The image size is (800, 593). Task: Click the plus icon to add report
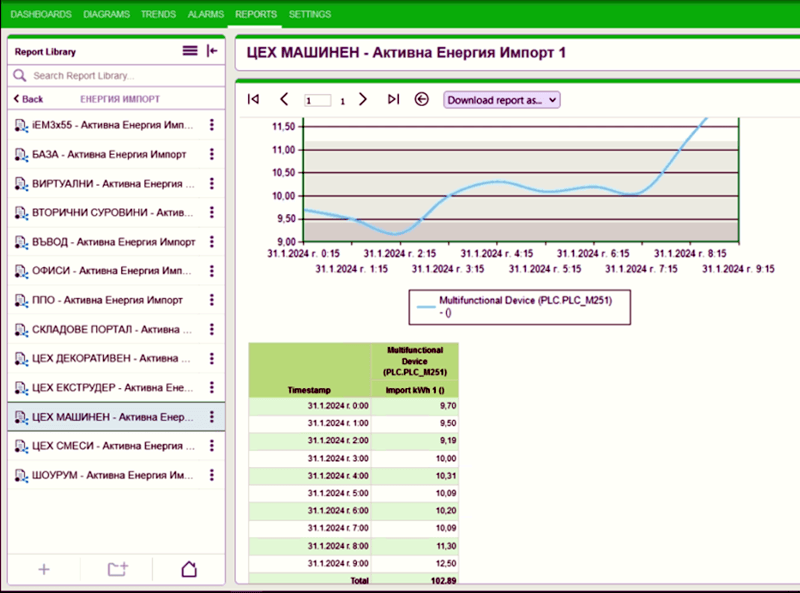pyautogui.click(x=44, y=569)
